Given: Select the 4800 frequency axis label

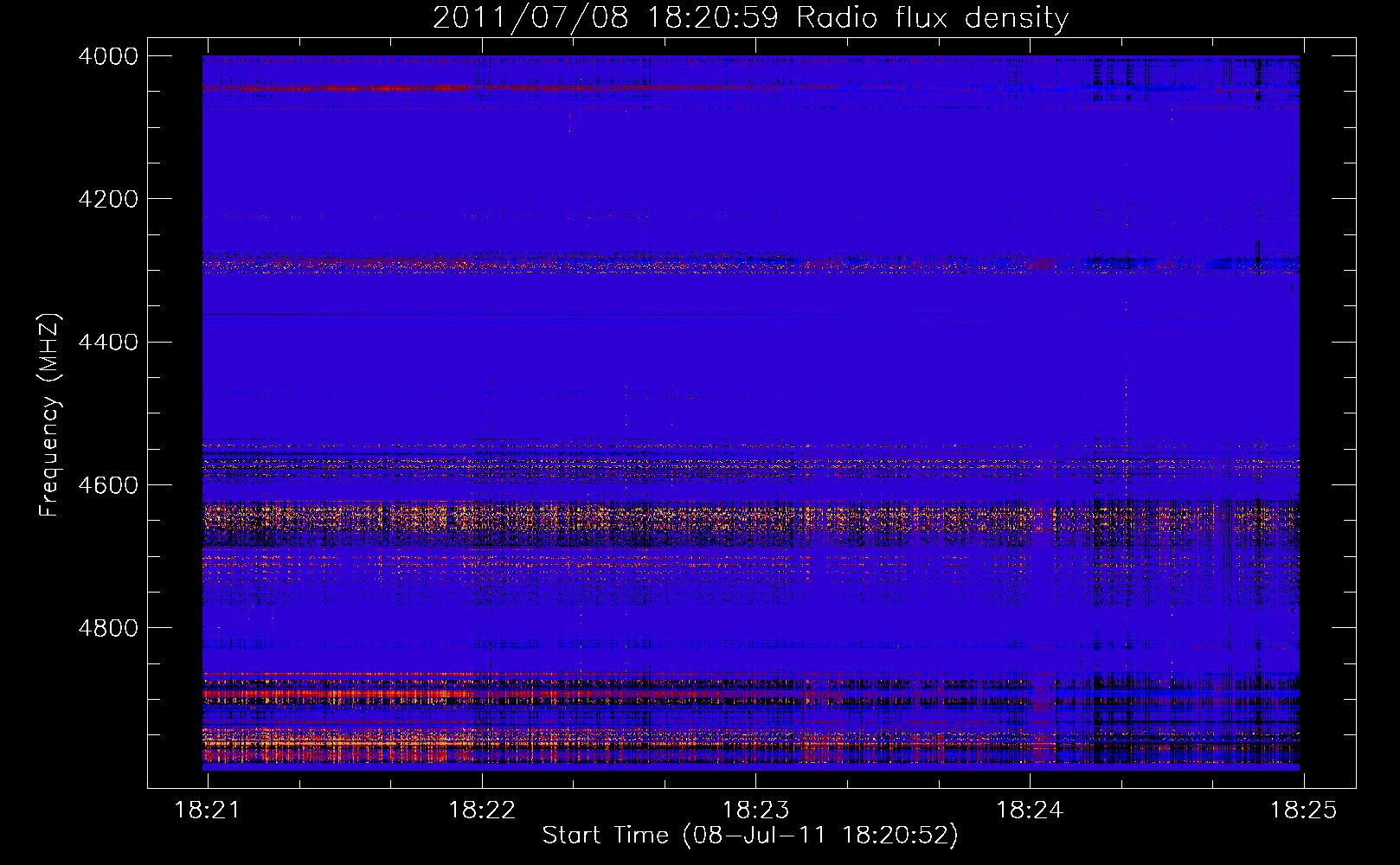Looking at the screenshot, I should (x=108, y=628).
